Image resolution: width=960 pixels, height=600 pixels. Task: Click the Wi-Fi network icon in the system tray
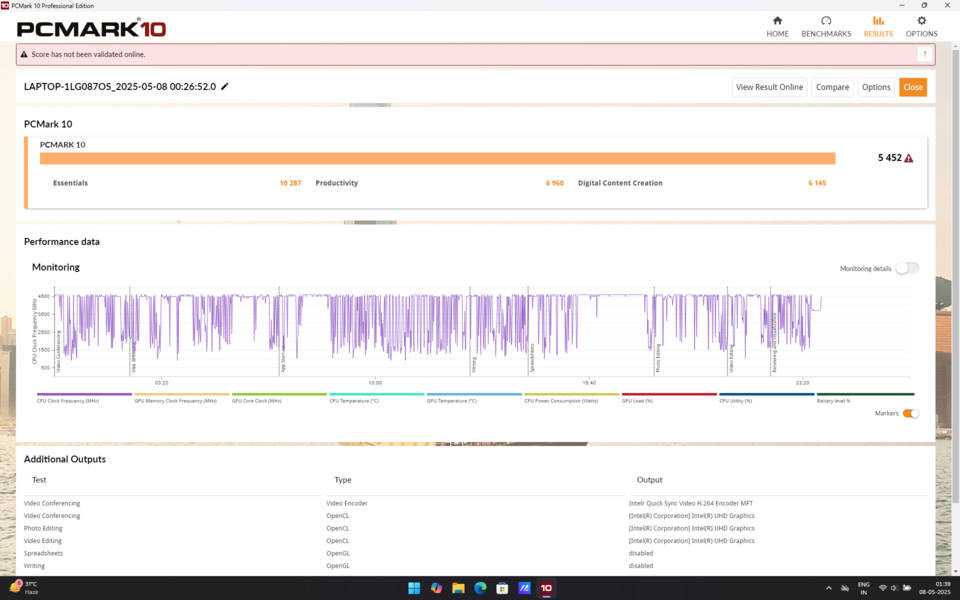882,588
